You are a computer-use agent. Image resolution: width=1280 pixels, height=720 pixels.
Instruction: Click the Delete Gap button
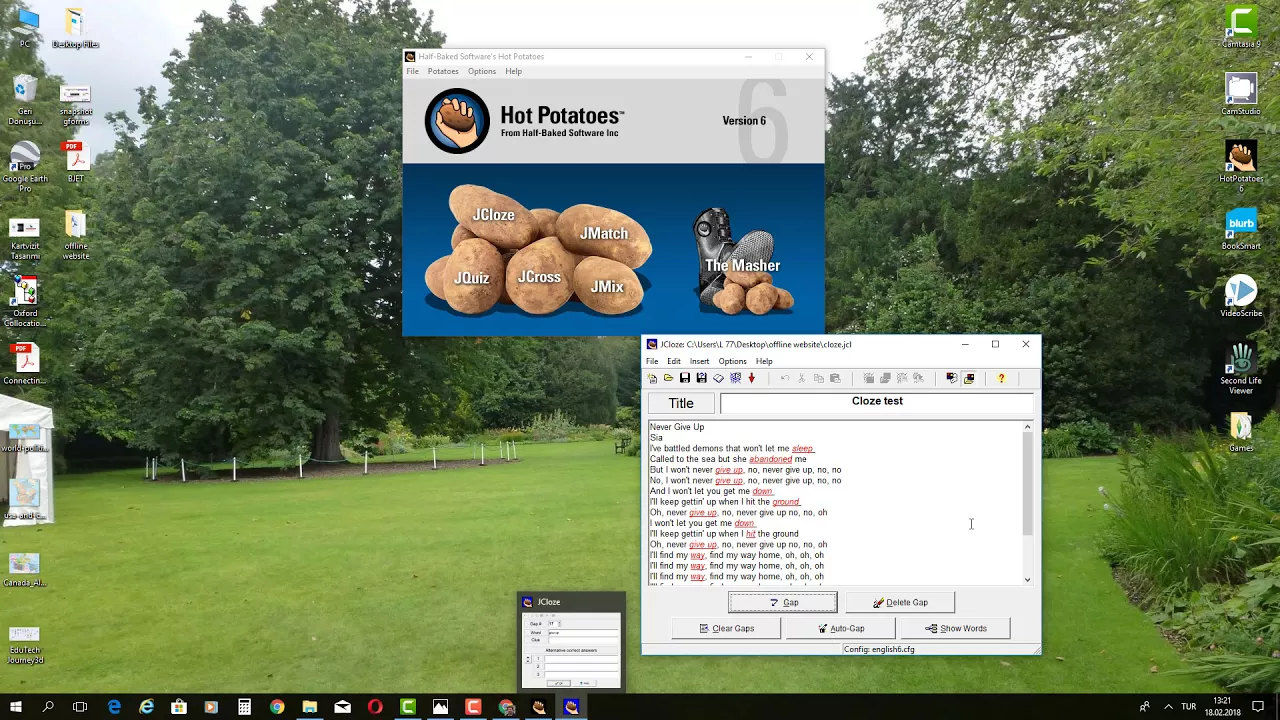click(x=900, y=602)
